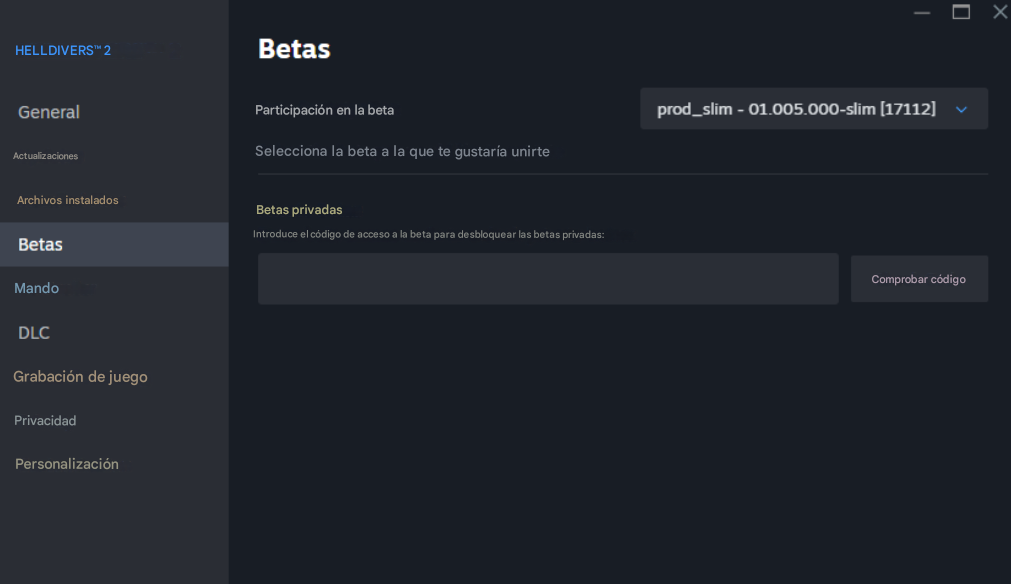Click the Participación en la beta label
The width and height of the screenshot is (1011, 584).
[324, 110]
